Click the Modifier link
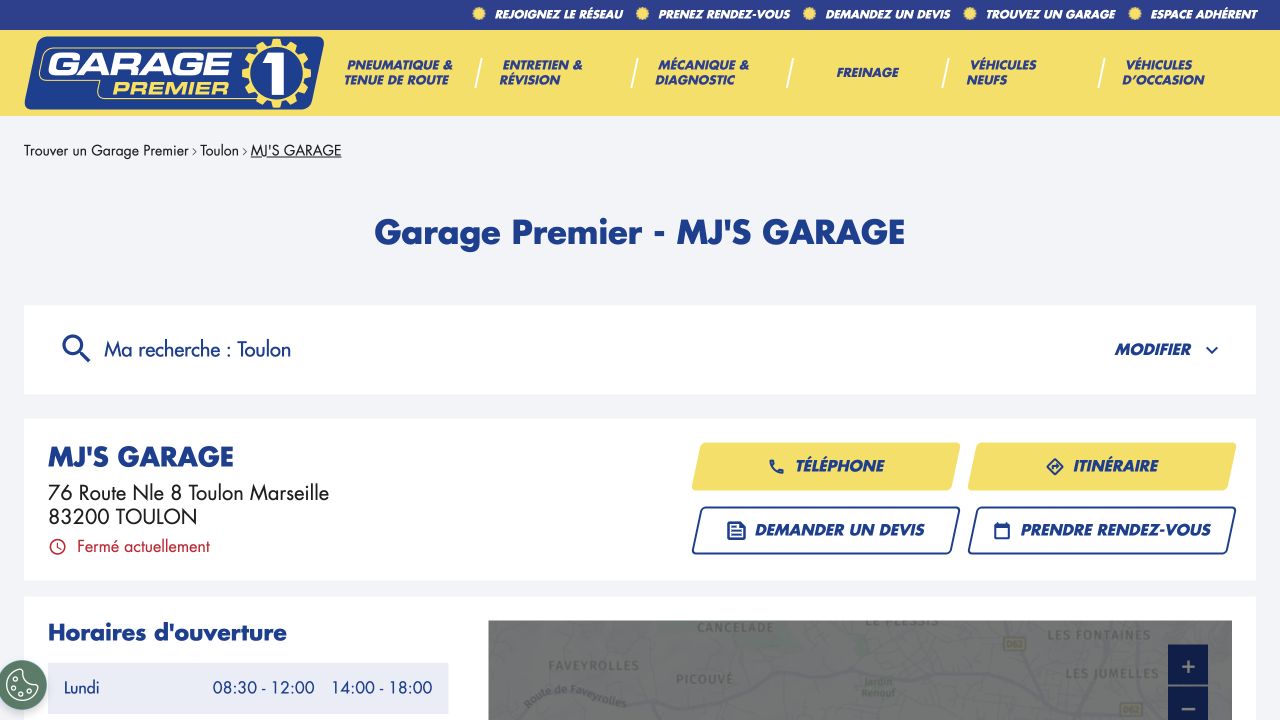 coord(1153,349)
